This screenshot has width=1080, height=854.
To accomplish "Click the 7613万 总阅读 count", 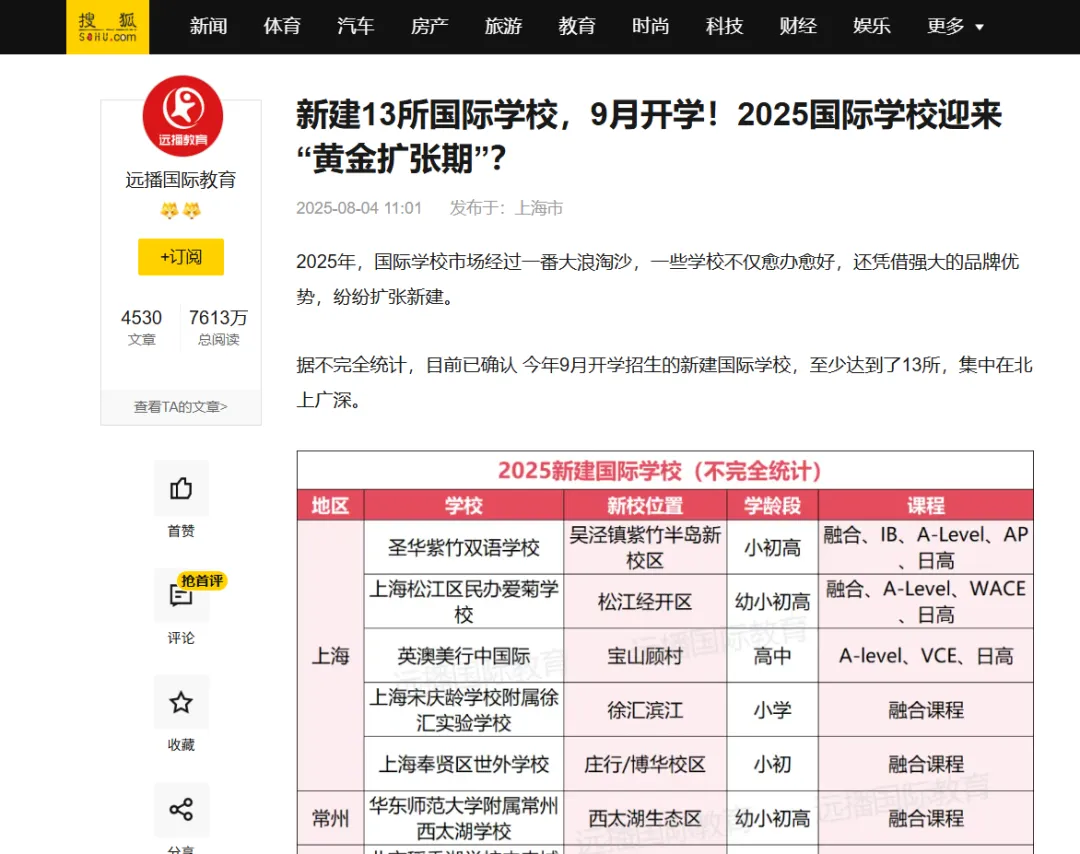I will click(218, 327).
